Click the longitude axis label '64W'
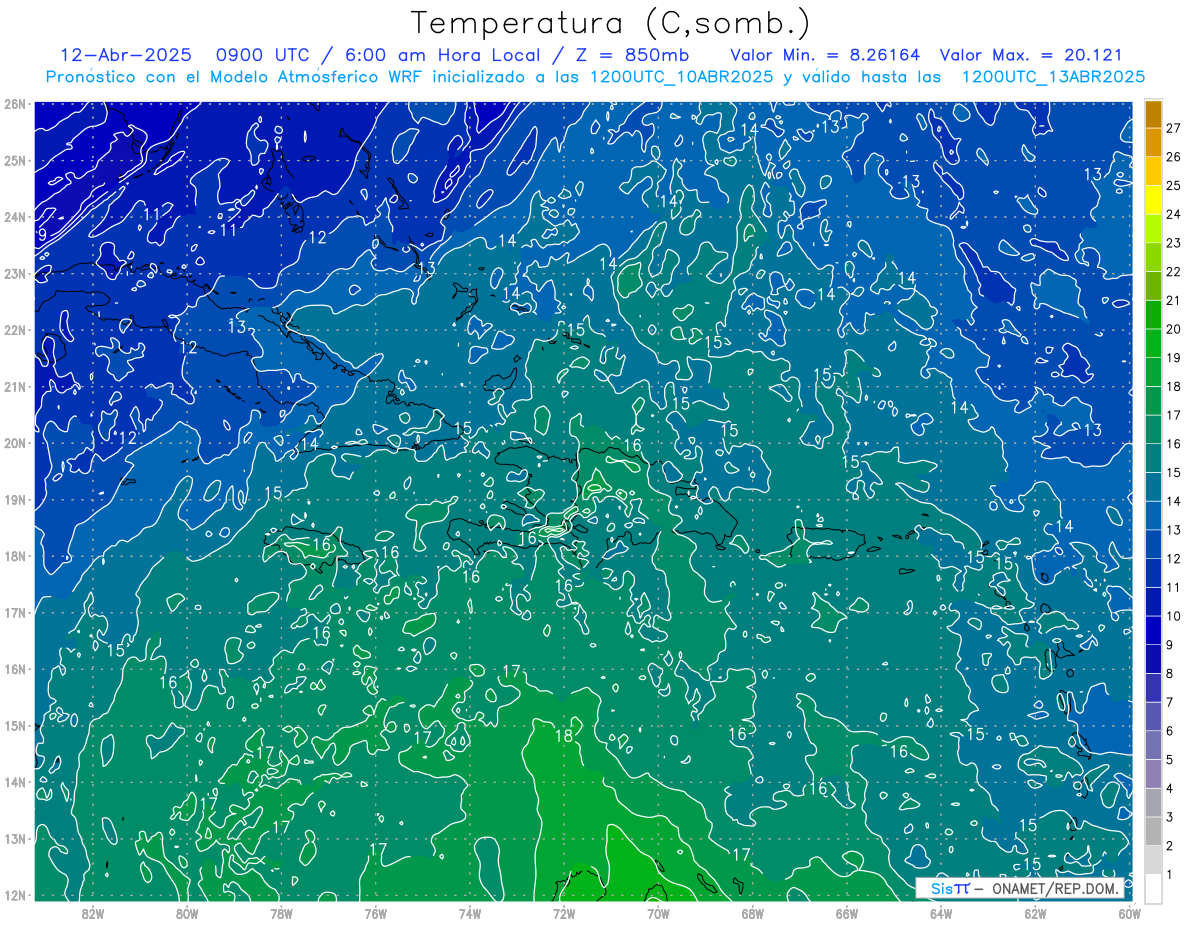 click(x=940, y=913)
